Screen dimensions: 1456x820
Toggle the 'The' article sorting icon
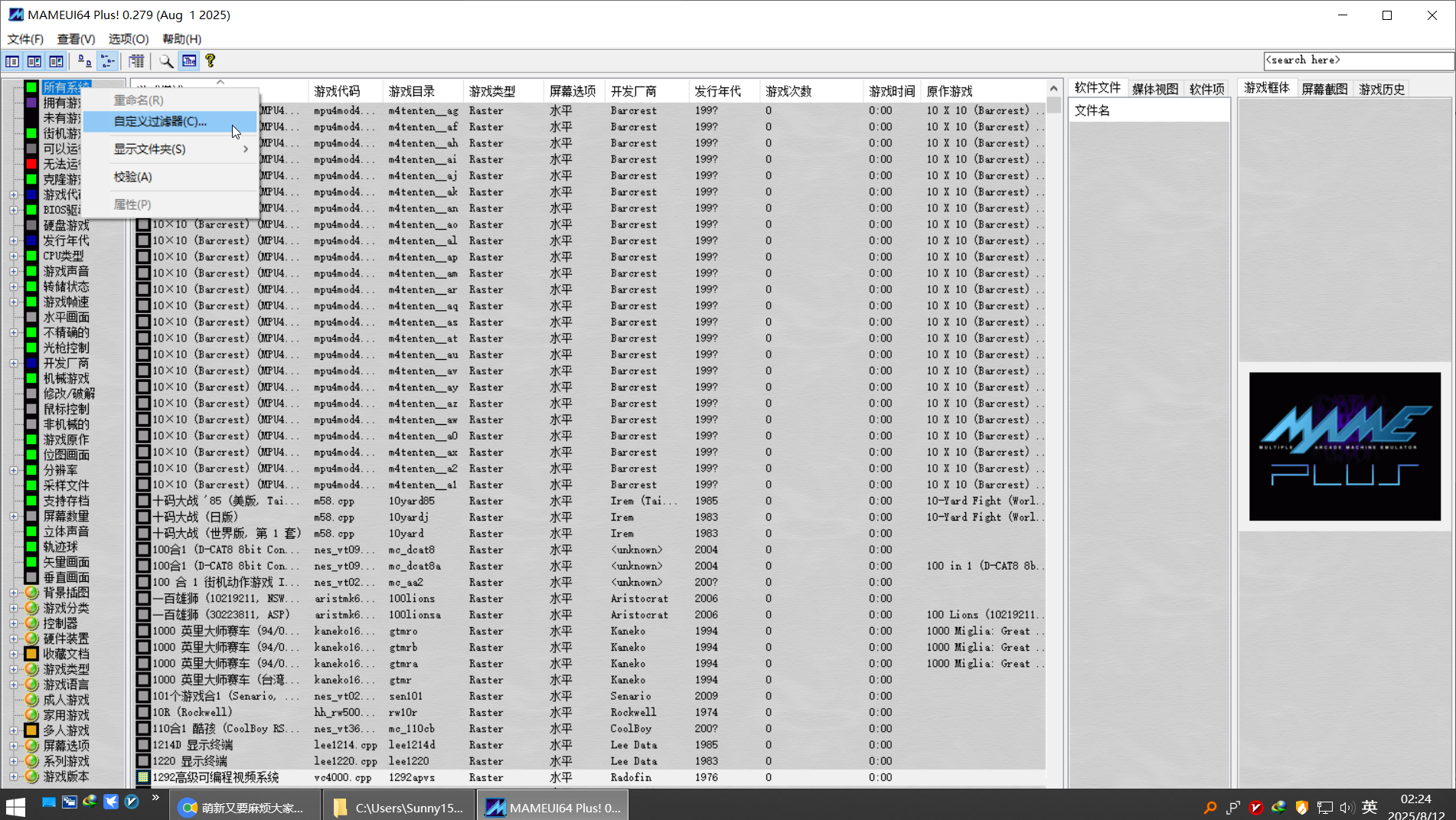coord(188,61)
